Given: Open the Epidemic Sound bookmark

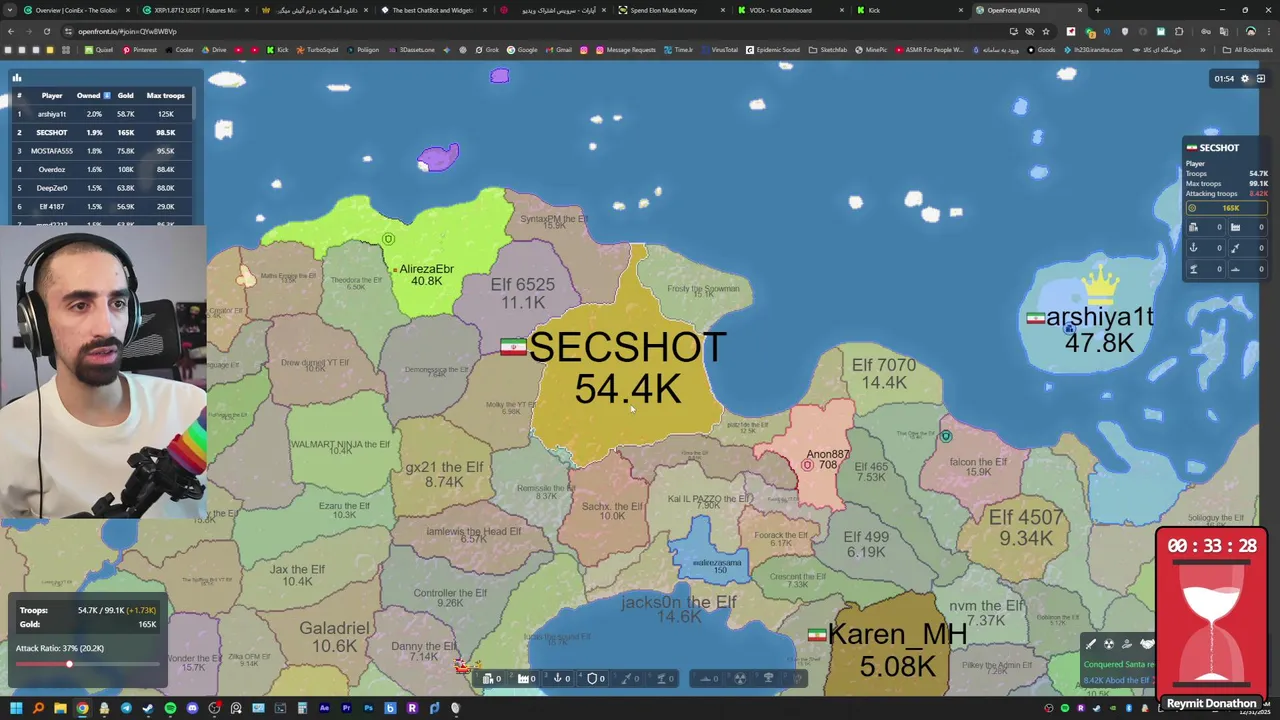Looking at the screenshot, I should (773, 50).
